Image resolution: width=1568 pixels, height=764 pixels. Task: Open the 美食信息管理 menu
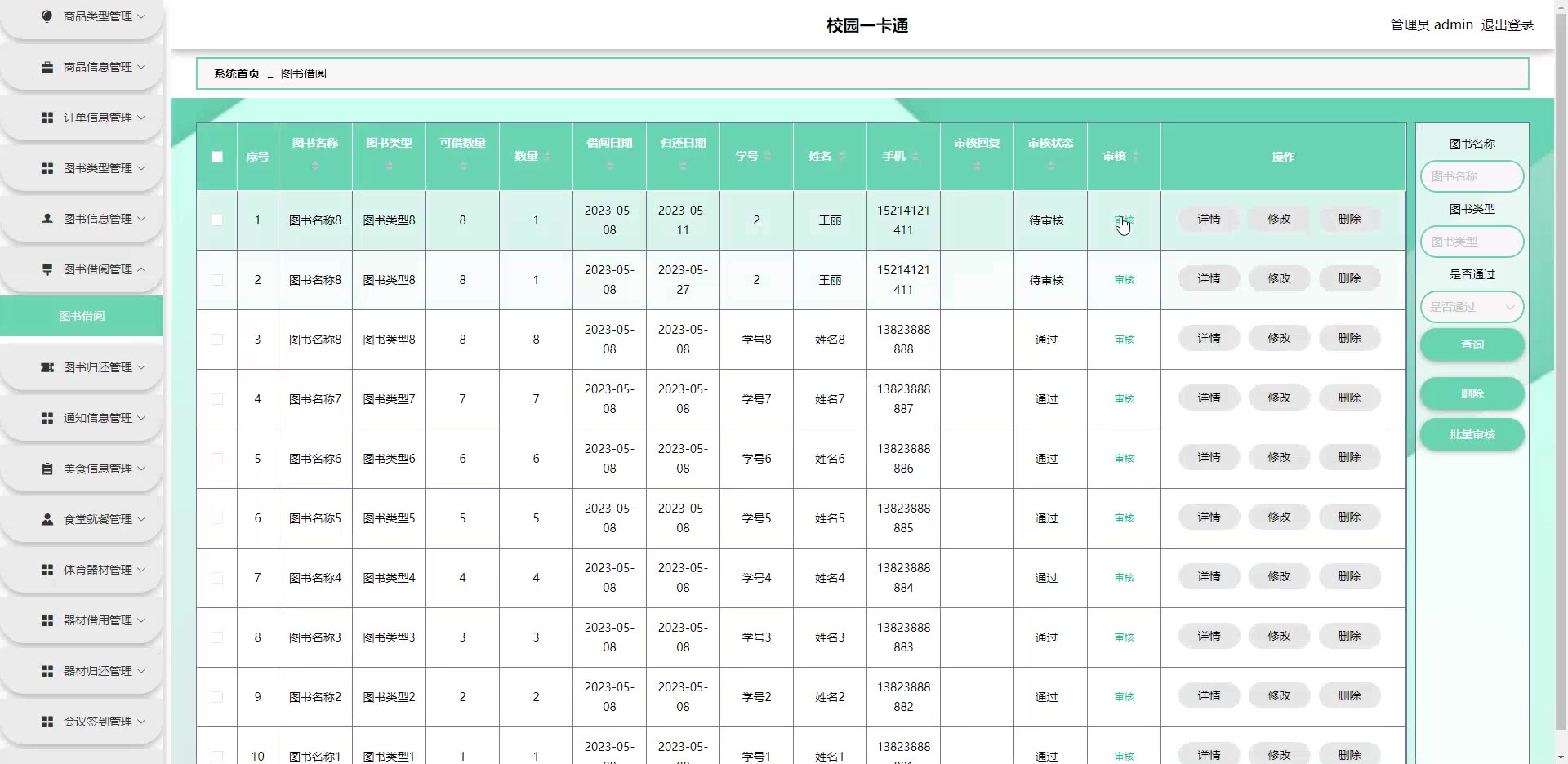(x=82, y=469)
